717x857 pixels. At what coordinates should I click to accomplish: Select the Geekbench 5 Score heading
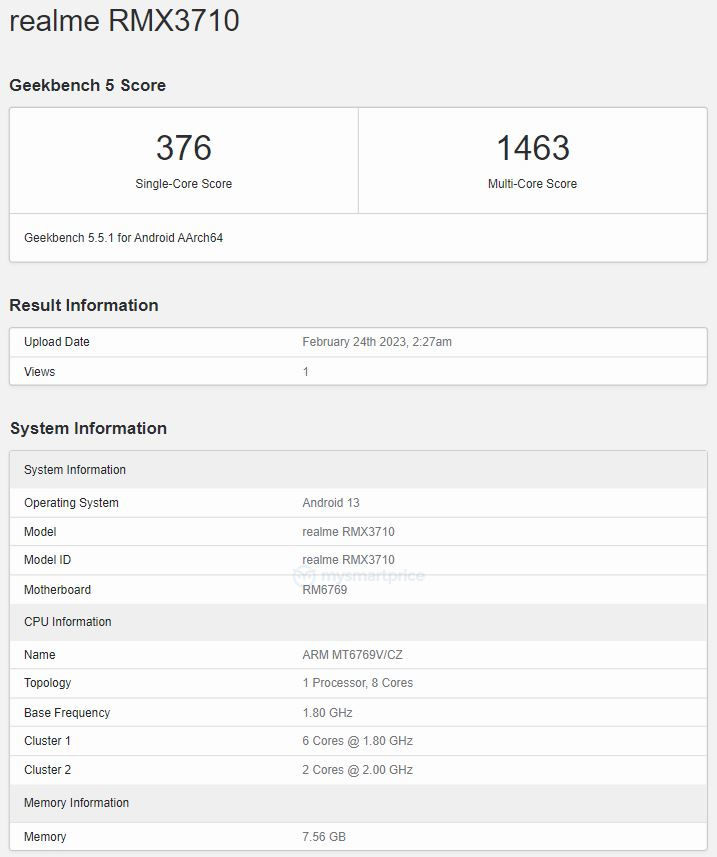tap(87, 85)
